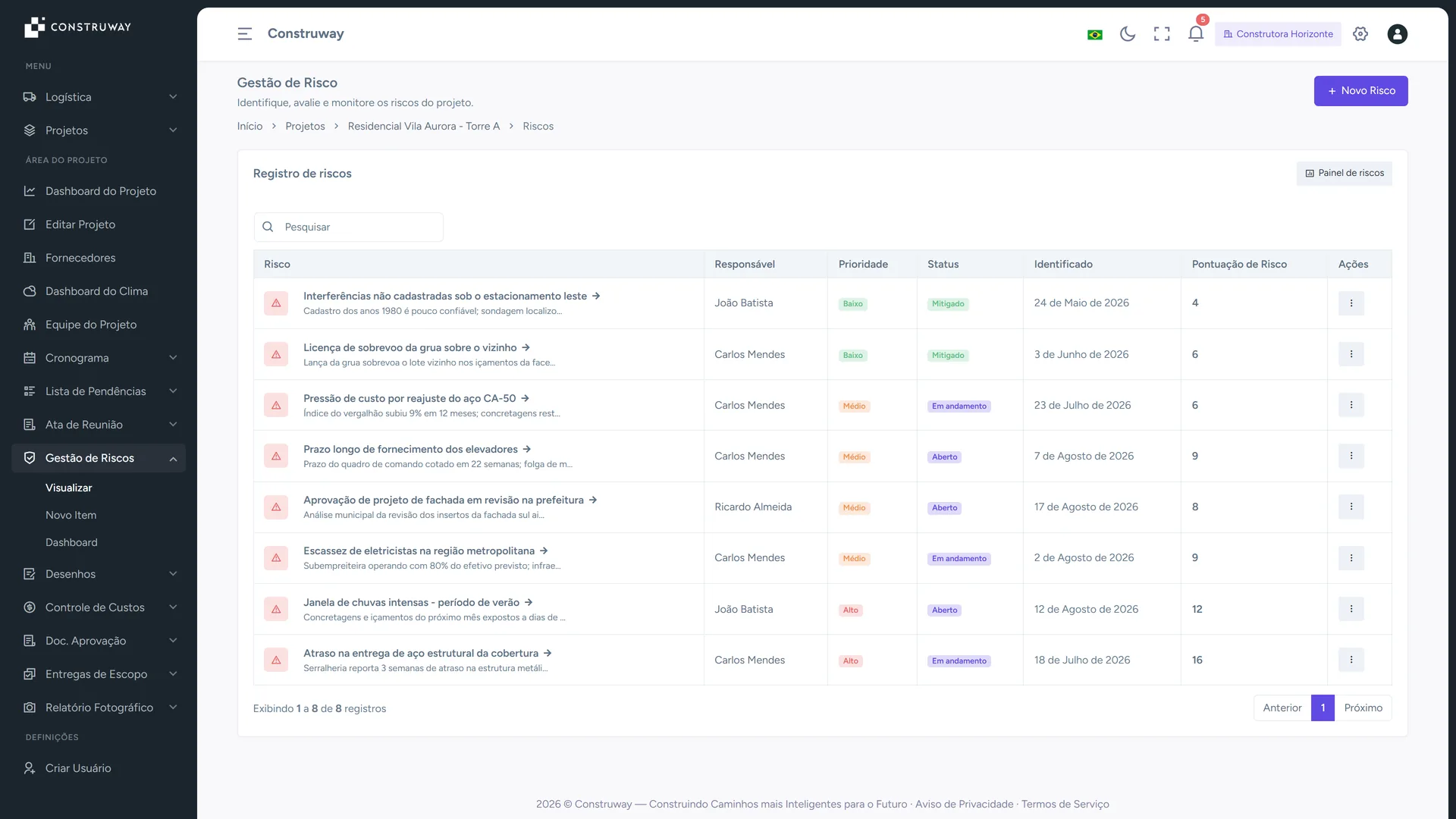The height and width of the screenshot is (819, 1456).
Task: Open actions menu for Escassez de eletricistas row
Action: 1351,558
